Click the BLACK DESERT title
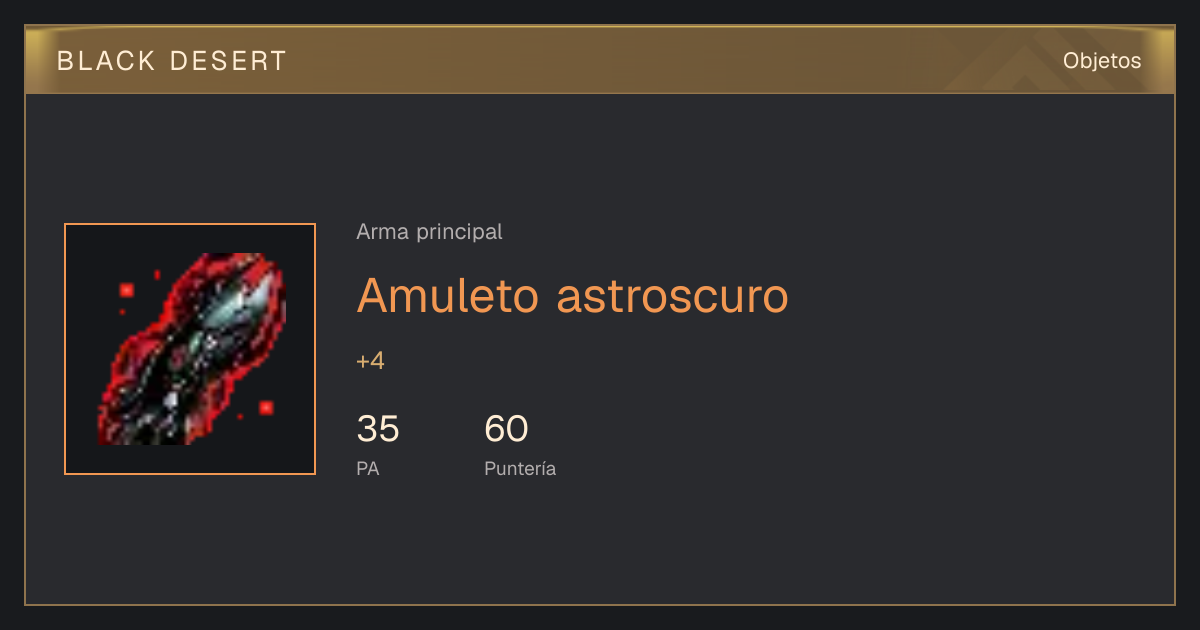 [172, 61]
